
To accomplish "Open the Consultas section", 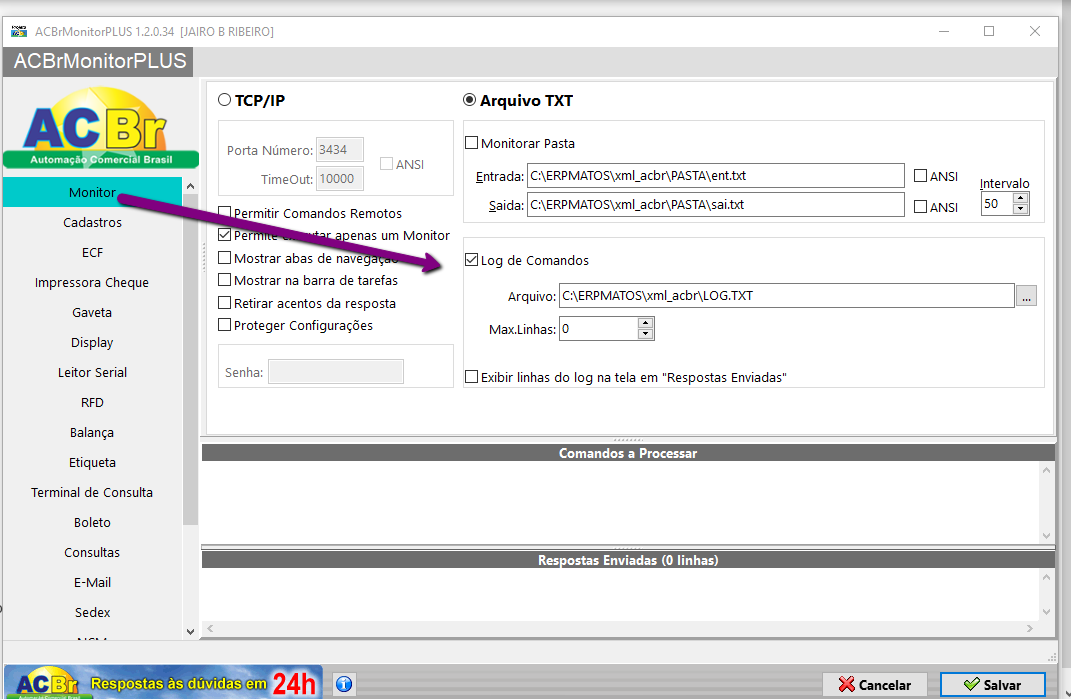I will [92, 553].
